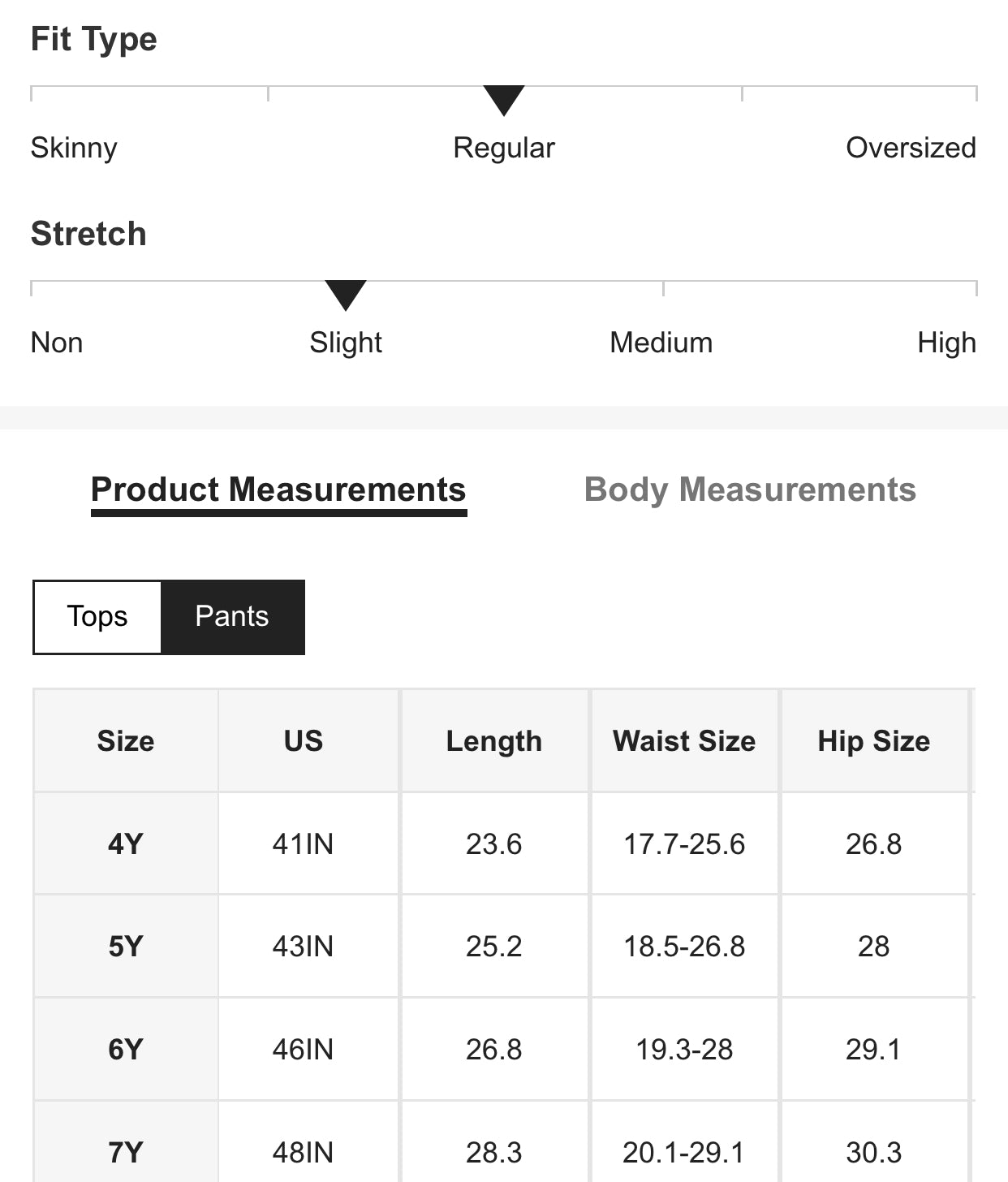Click the Stretch triangle indicator
1008x1182 pixels.
346,295
